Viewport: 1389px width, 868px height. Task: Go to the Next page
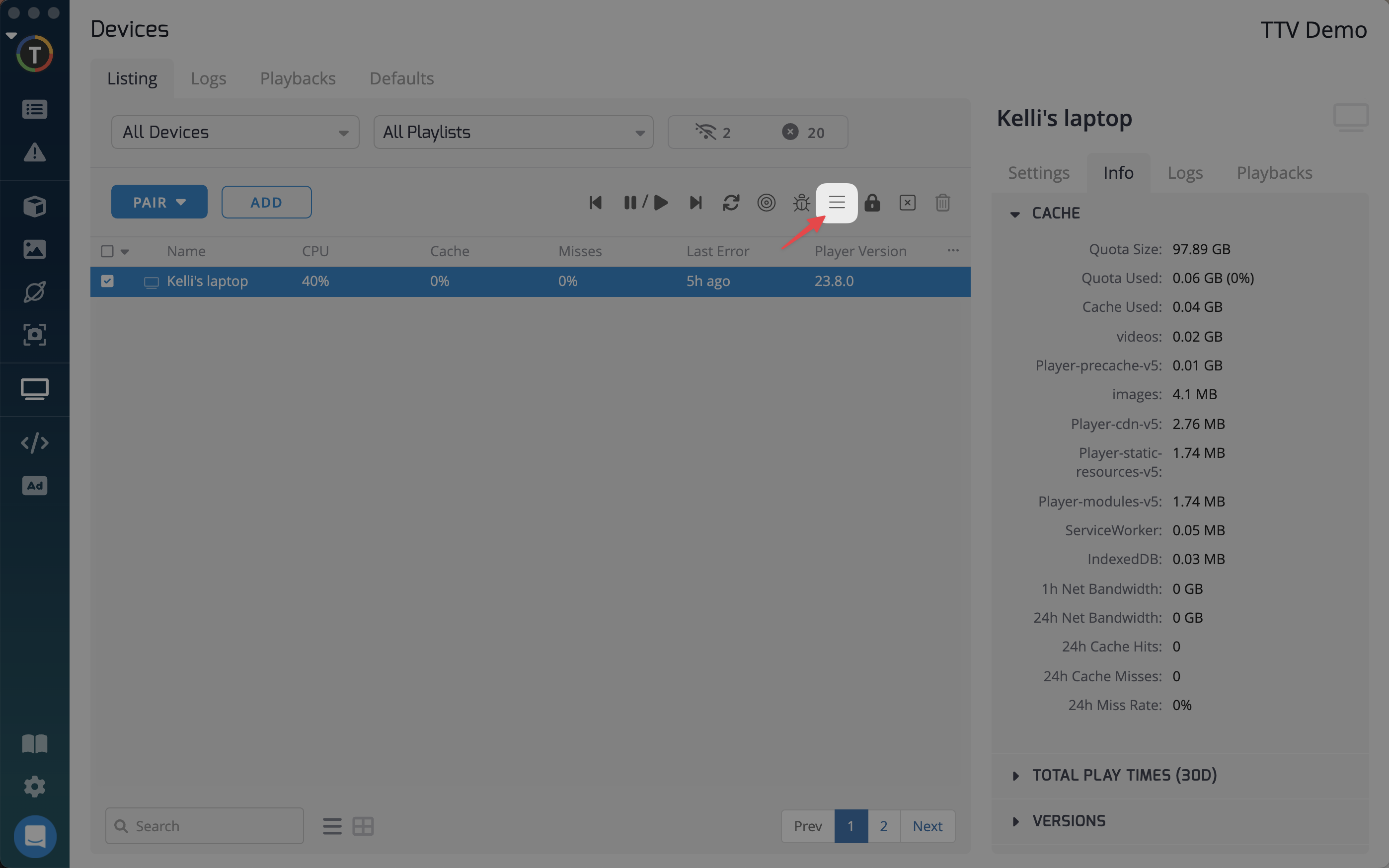click(927, 826)
